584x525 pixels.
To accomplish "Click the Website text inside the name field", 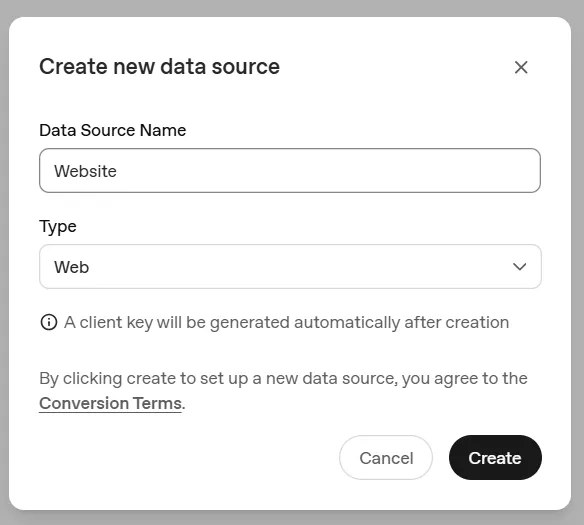I will [85, 171].
